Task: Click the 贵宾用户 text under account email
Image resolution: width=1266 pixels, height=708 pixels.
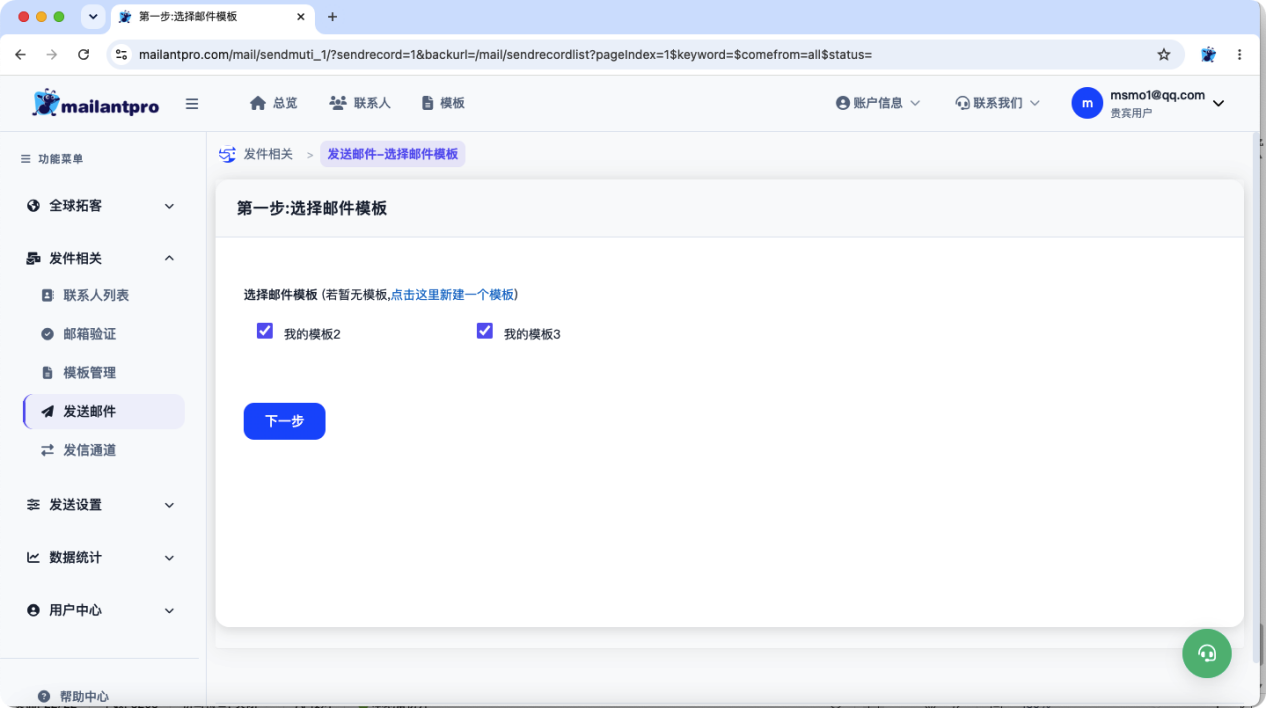Action: (x=1131, y=113)
